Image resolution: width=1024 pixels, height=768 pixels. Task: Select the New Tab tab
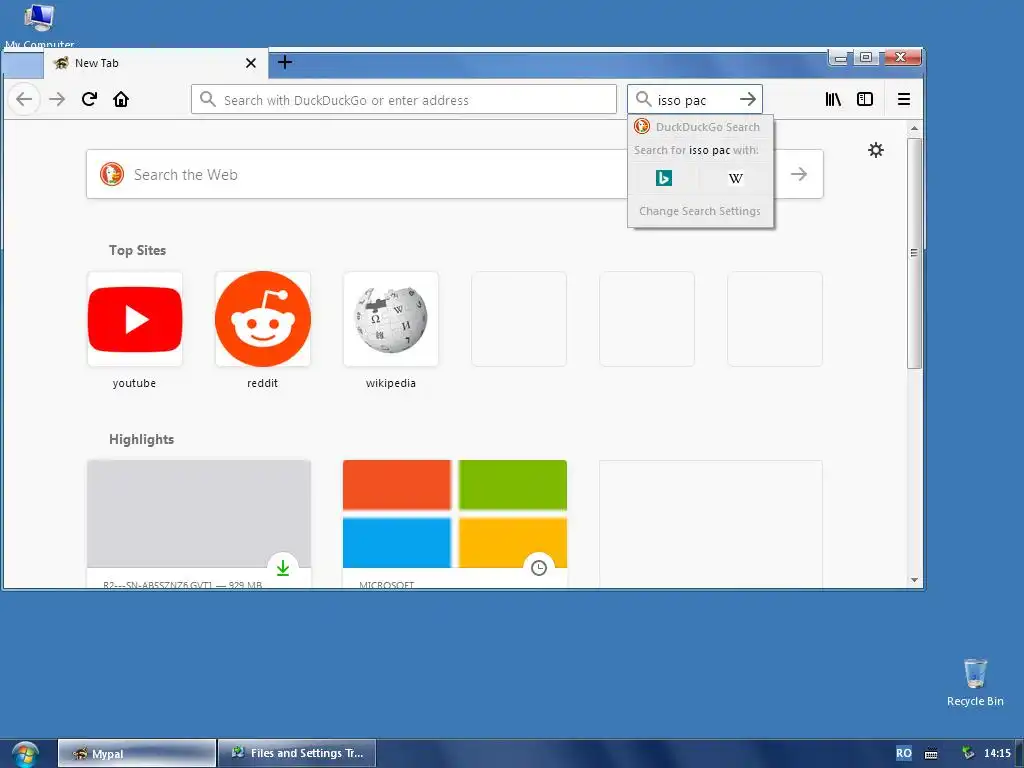click(155, 63)
